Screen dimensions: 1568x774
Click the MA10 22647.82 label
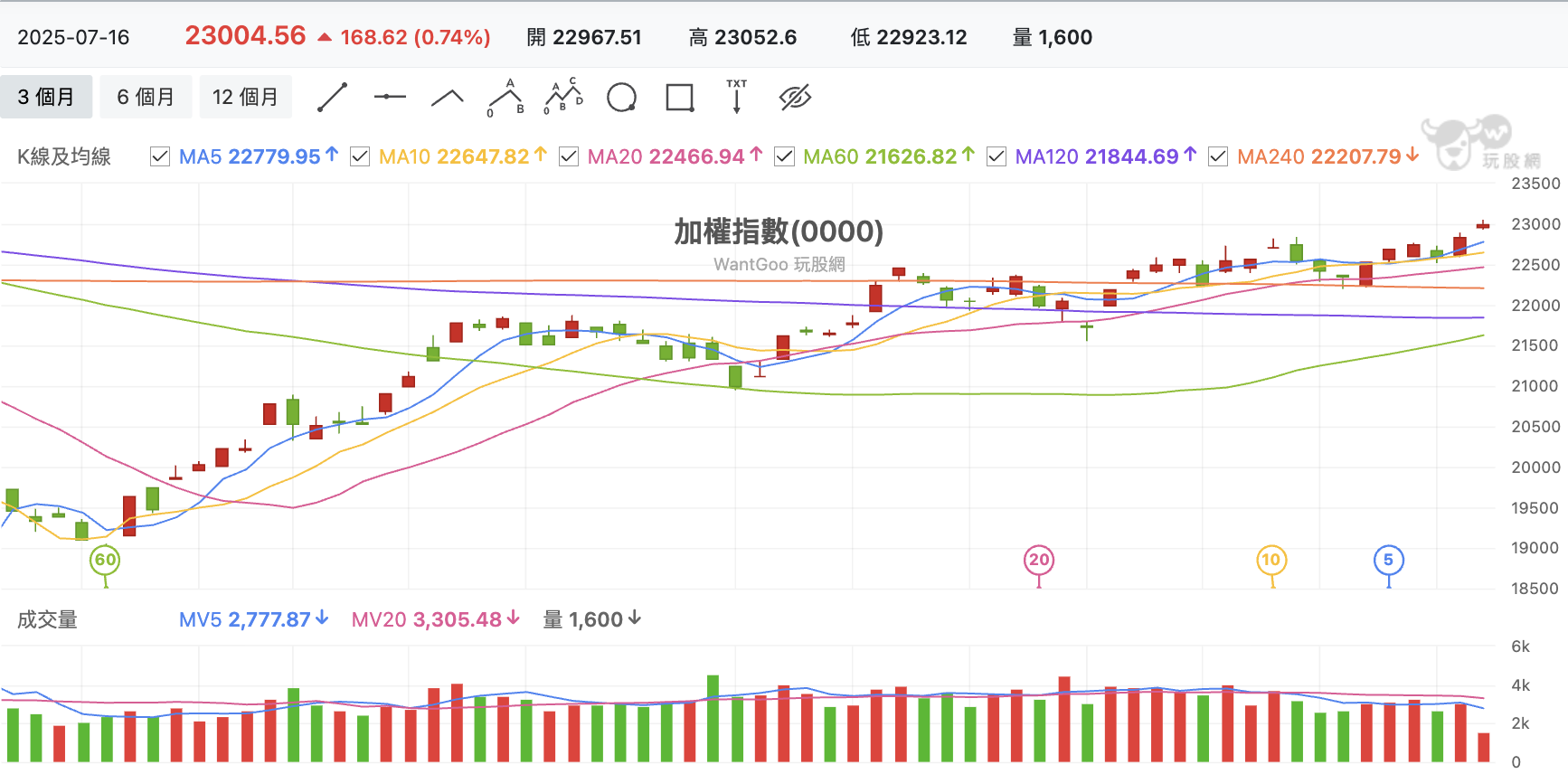pos(463,156)
